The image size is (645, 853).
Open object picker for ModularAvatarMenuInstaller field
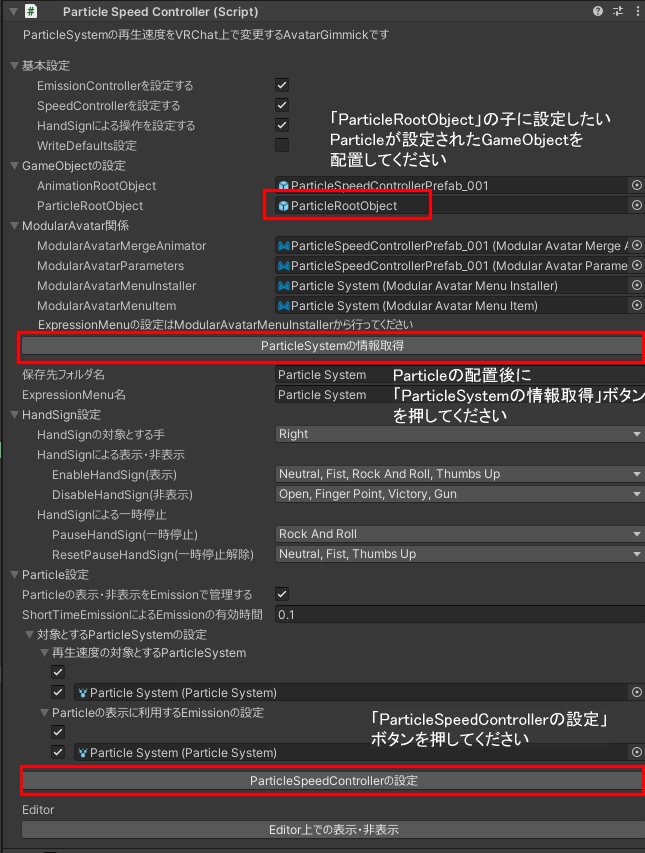[x=636, y=286]
